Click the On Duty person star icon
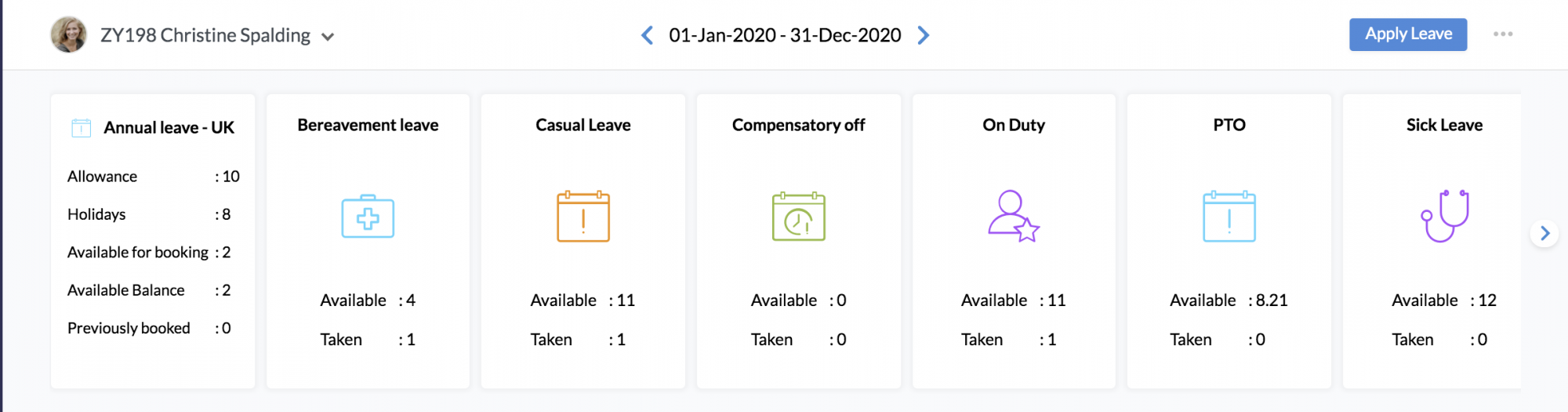The height and width of the screenshot is (412, 1568). point(1013,216)
